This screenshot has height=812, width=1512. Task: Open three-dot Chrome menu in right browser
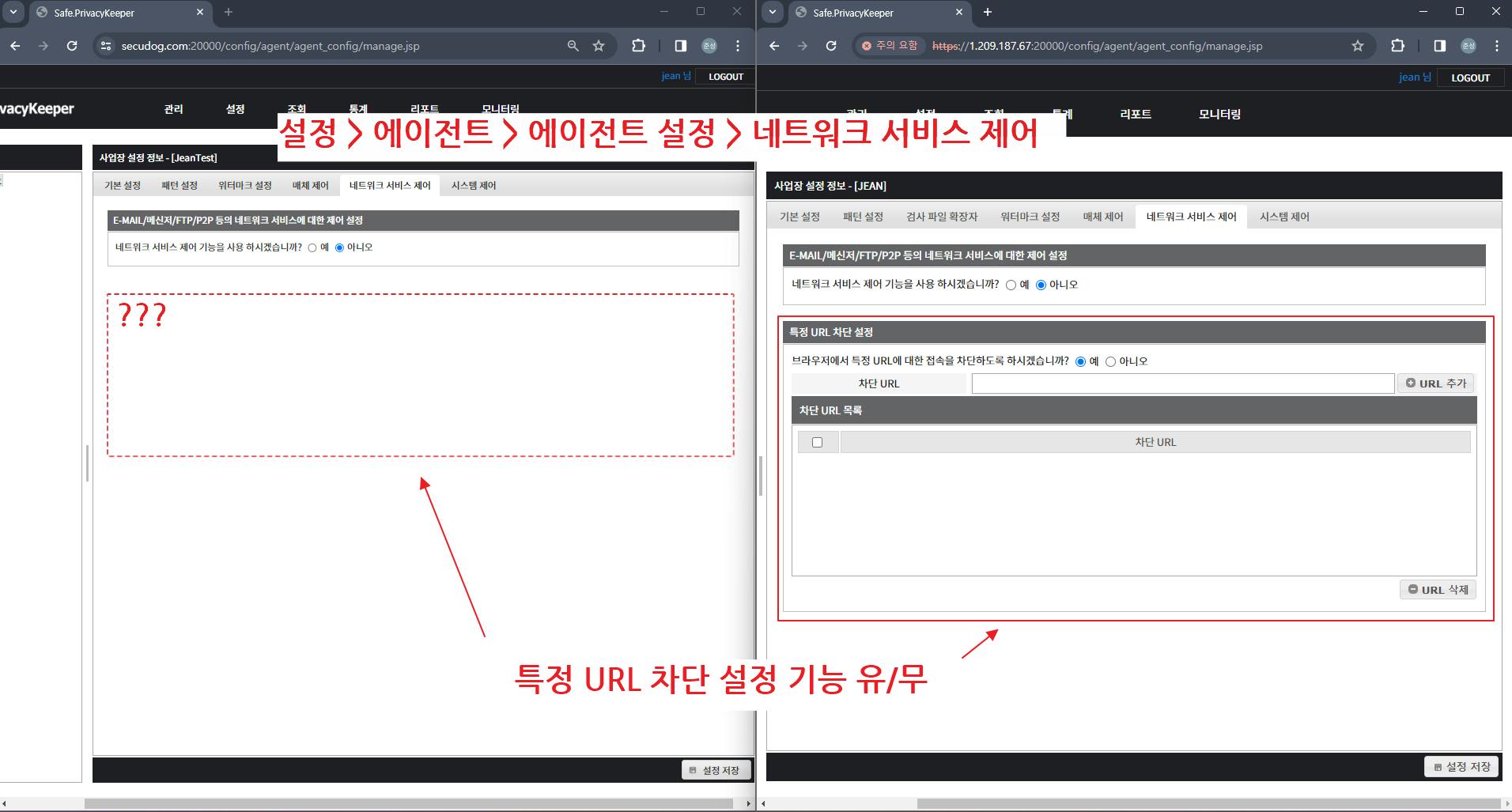pyautogui.click(x=1497, y=46)
